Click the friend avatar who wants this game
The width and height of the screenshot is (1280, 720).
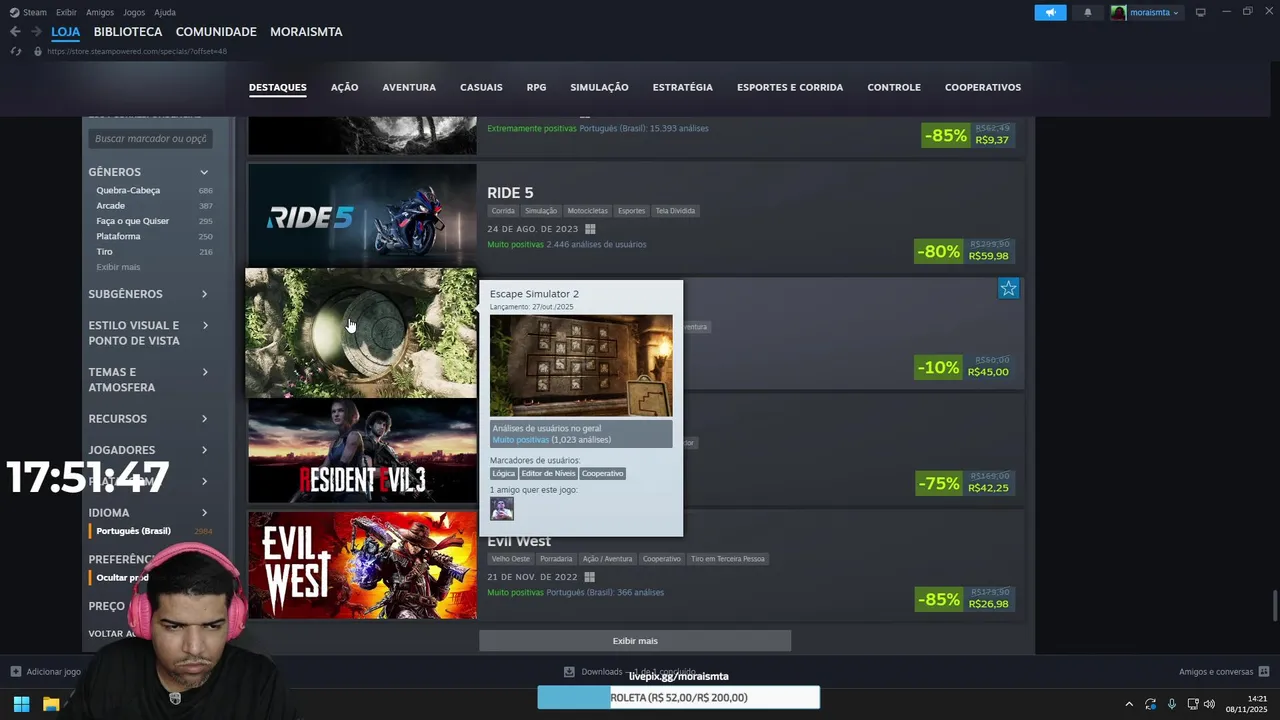point(502,509)
